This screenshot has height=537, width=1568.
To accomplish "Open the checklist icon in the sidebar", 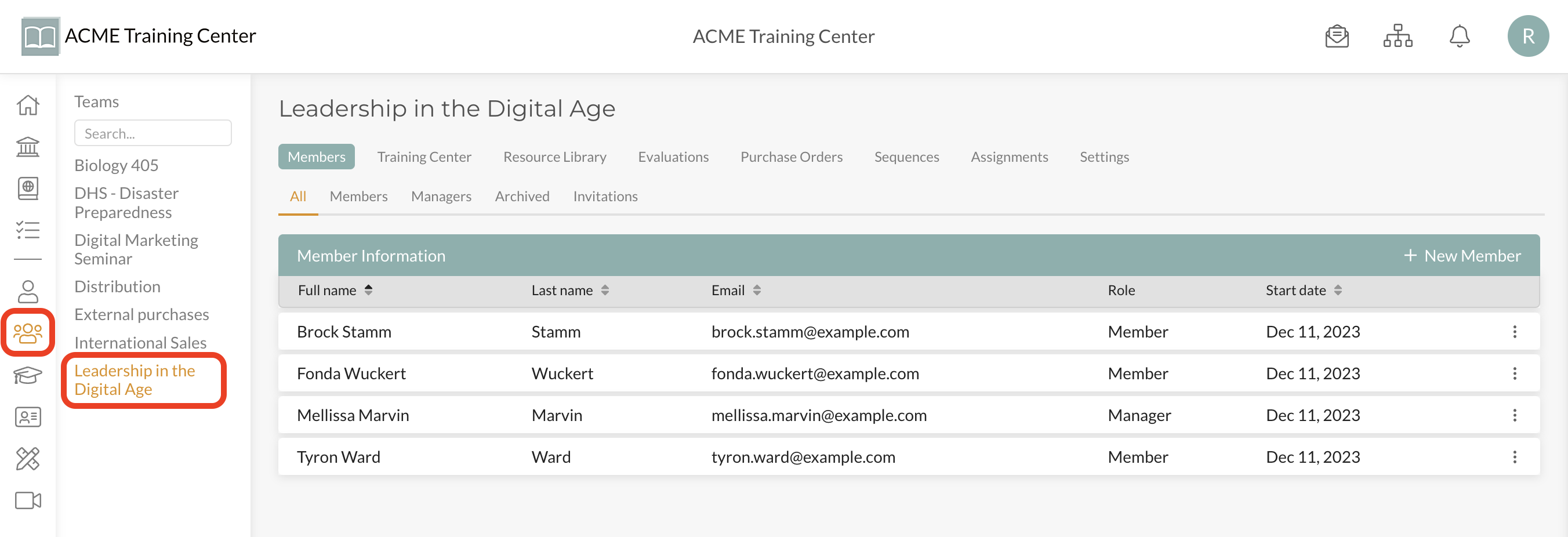I will [x=28, y=230].
